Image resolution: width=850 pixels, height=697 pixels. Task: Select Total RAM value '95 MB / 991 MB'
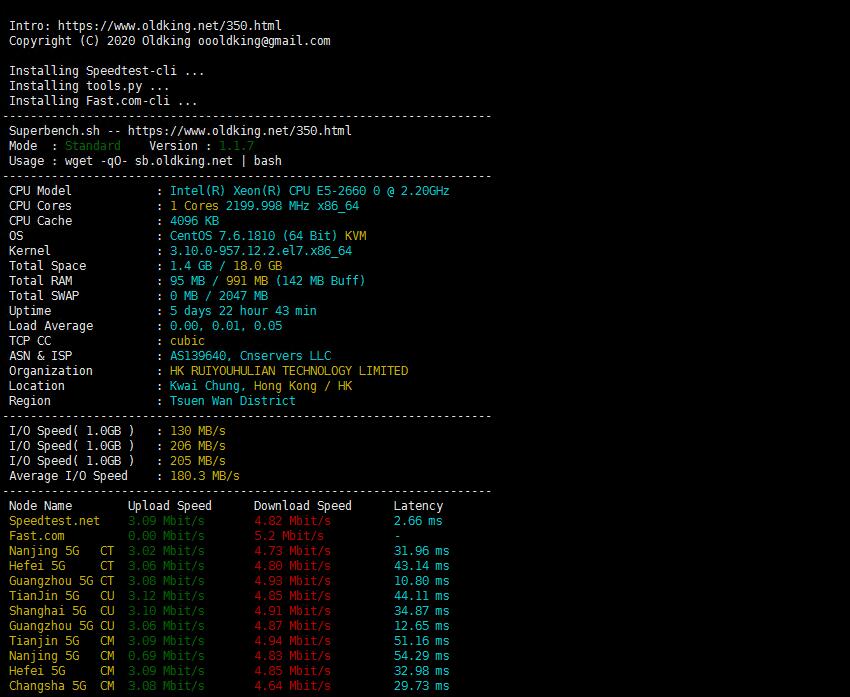[218, 281]
